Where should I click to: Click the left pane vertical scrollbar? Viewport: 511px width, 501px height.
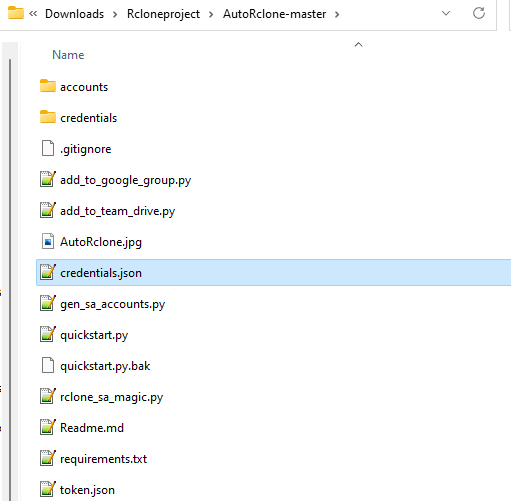[x=10, y=279]
